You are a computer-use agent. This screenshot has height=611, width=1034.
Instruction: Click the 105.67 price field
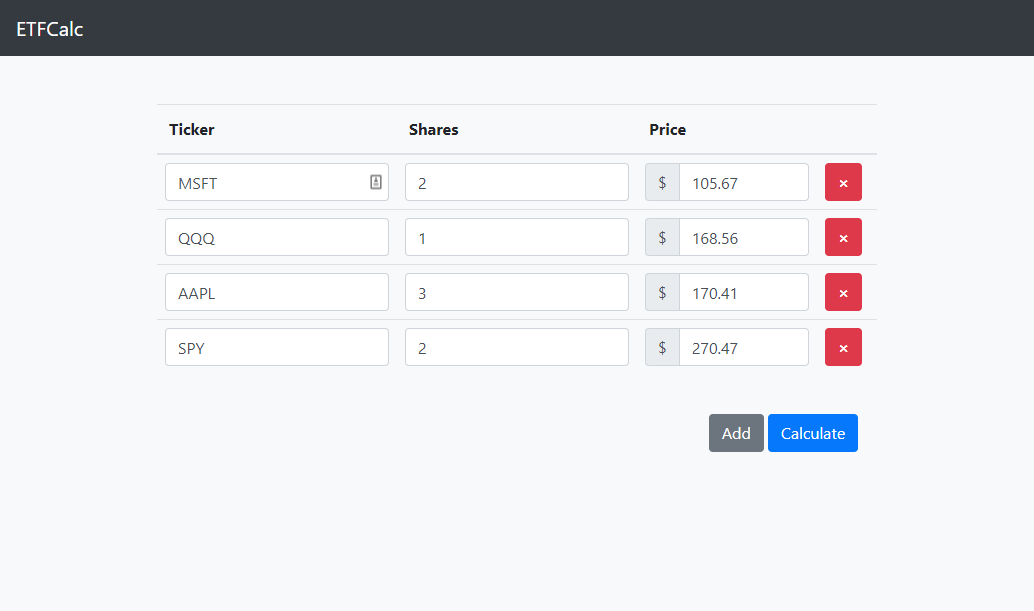click(744, 182)
